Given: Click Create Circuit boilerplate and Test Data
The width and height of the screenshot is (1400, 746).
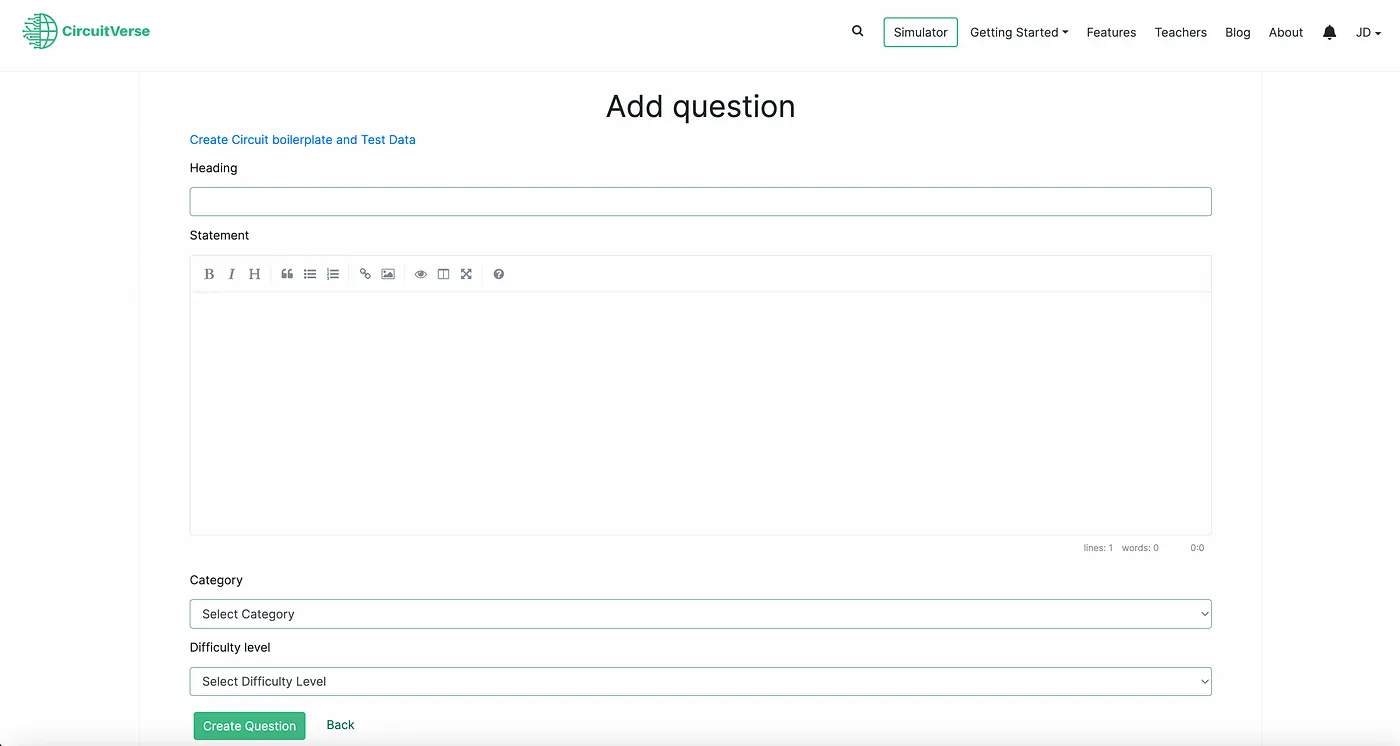Looking at the screenshot, I should [x=302, y=139].
